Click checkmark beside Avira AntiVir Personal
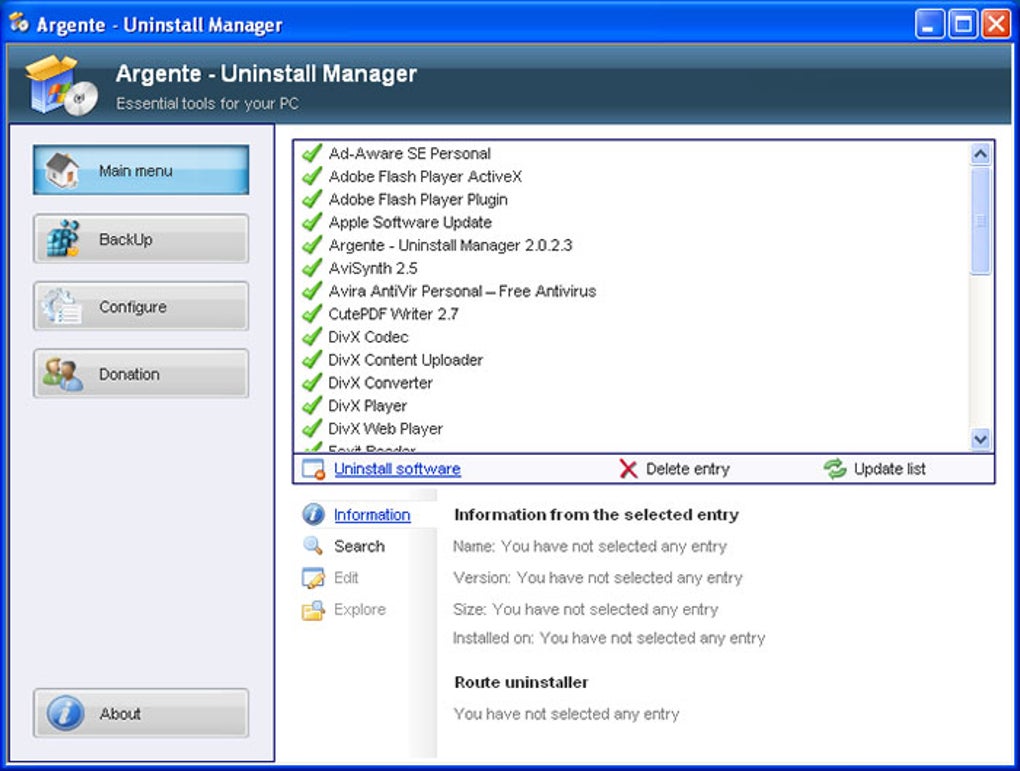The height and width of the screenshot is (771, 1020). click(312, 291)
